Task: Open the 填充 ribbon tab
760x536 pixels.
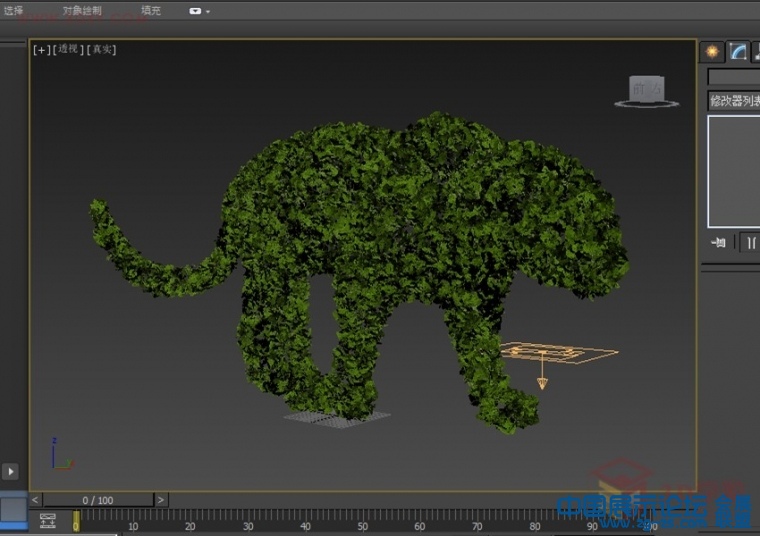Action: (x=151, y=10)
